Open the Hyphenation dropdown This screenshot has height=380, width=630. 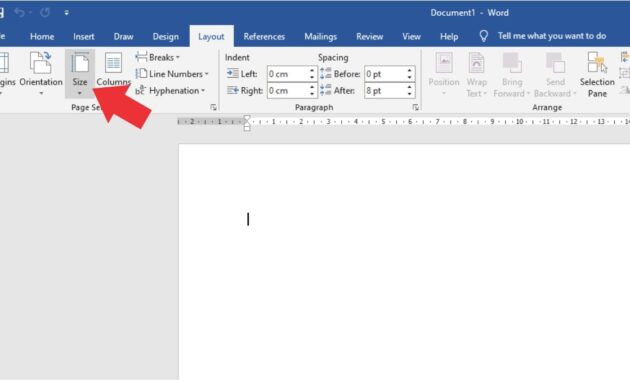pyautogui.click(x=170, y=90)
